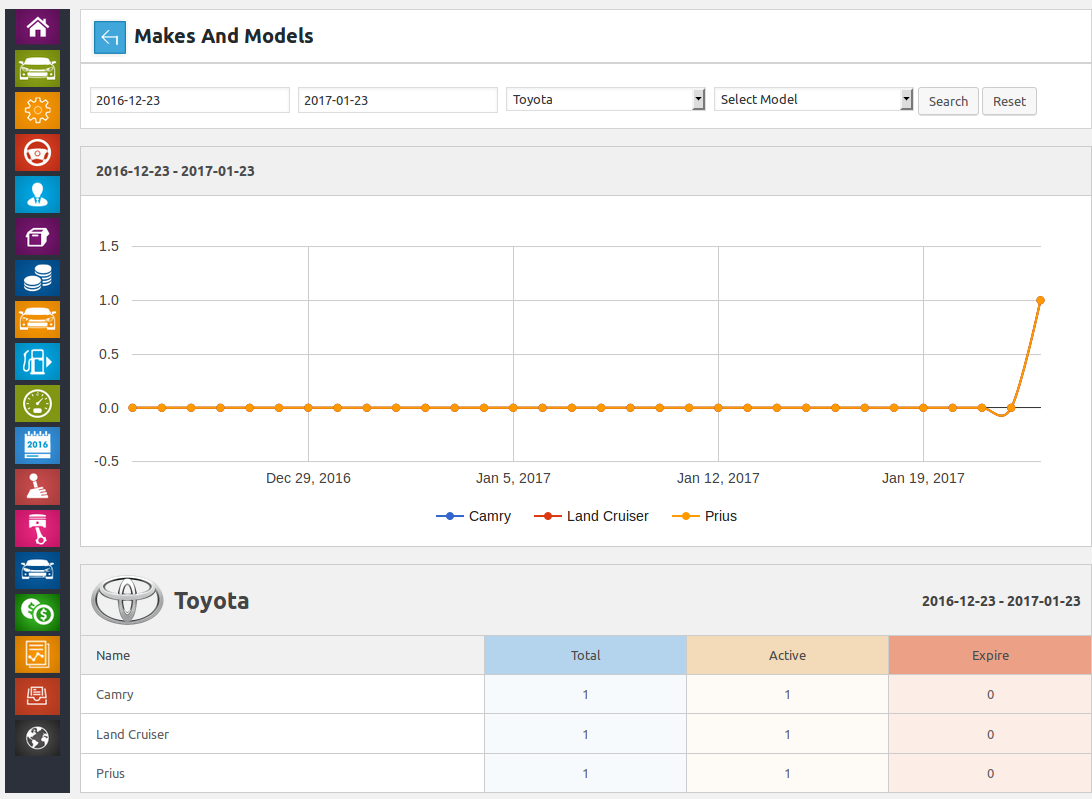Click the blue back arrow button
1092x799 pixels.
point(110,37)
